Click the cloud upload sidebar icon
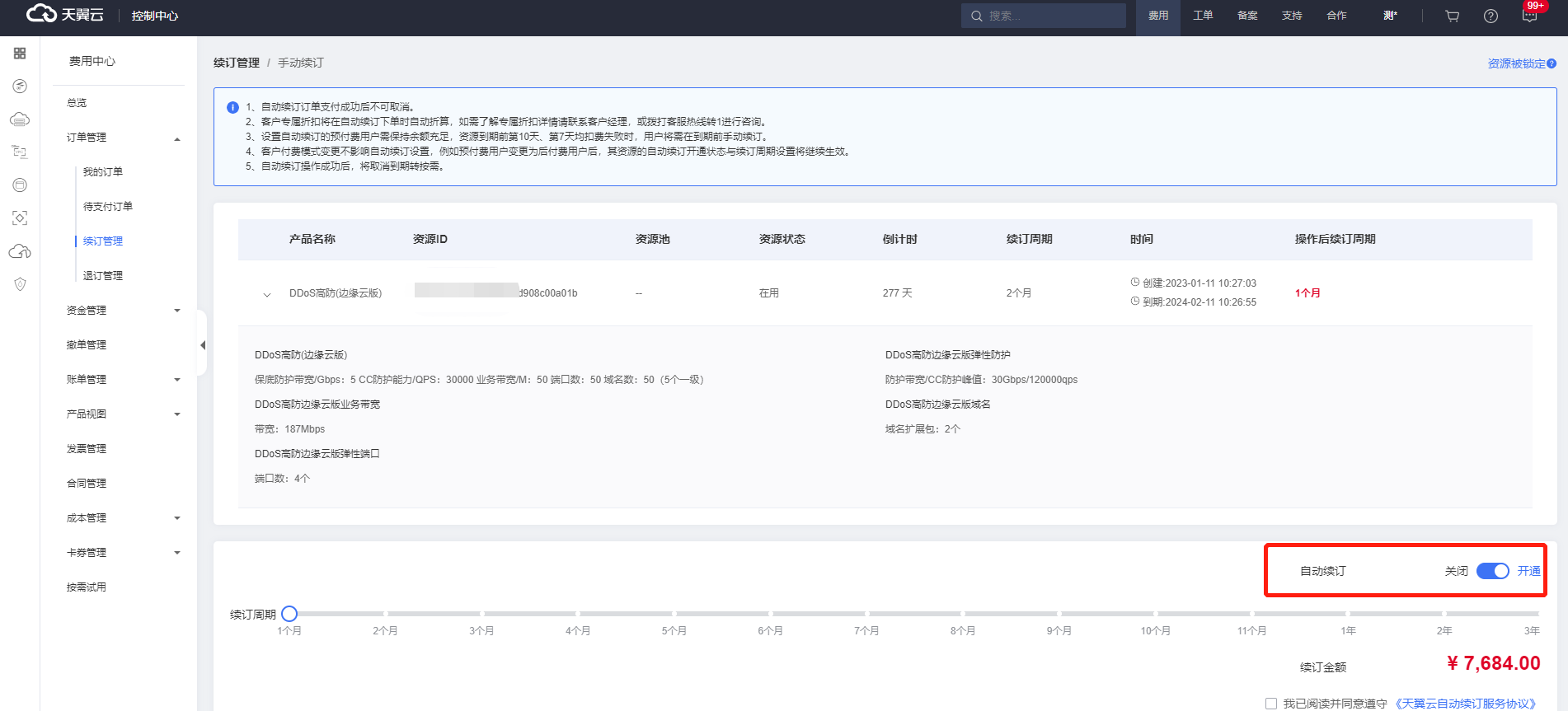Viewport: 1568px width, 711px height. coord(20,251)
